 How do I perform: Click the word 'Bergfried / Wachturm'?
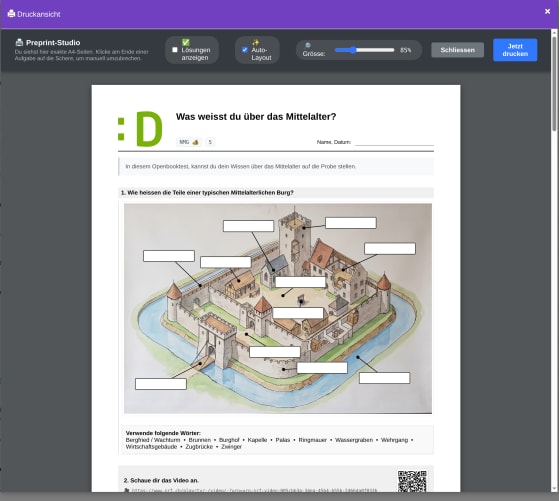coord(153,440)
